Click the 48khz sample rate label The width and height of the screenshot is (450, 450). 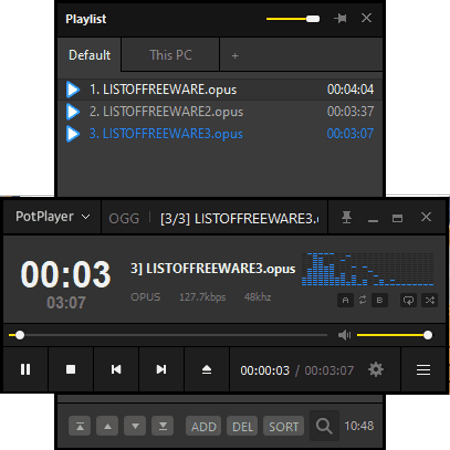pyautogui.click(x=257, y=297)
